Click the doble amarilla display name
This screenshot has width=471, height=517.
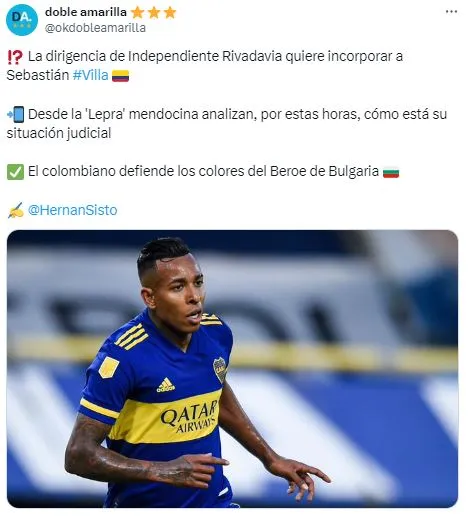pos(86,12)
